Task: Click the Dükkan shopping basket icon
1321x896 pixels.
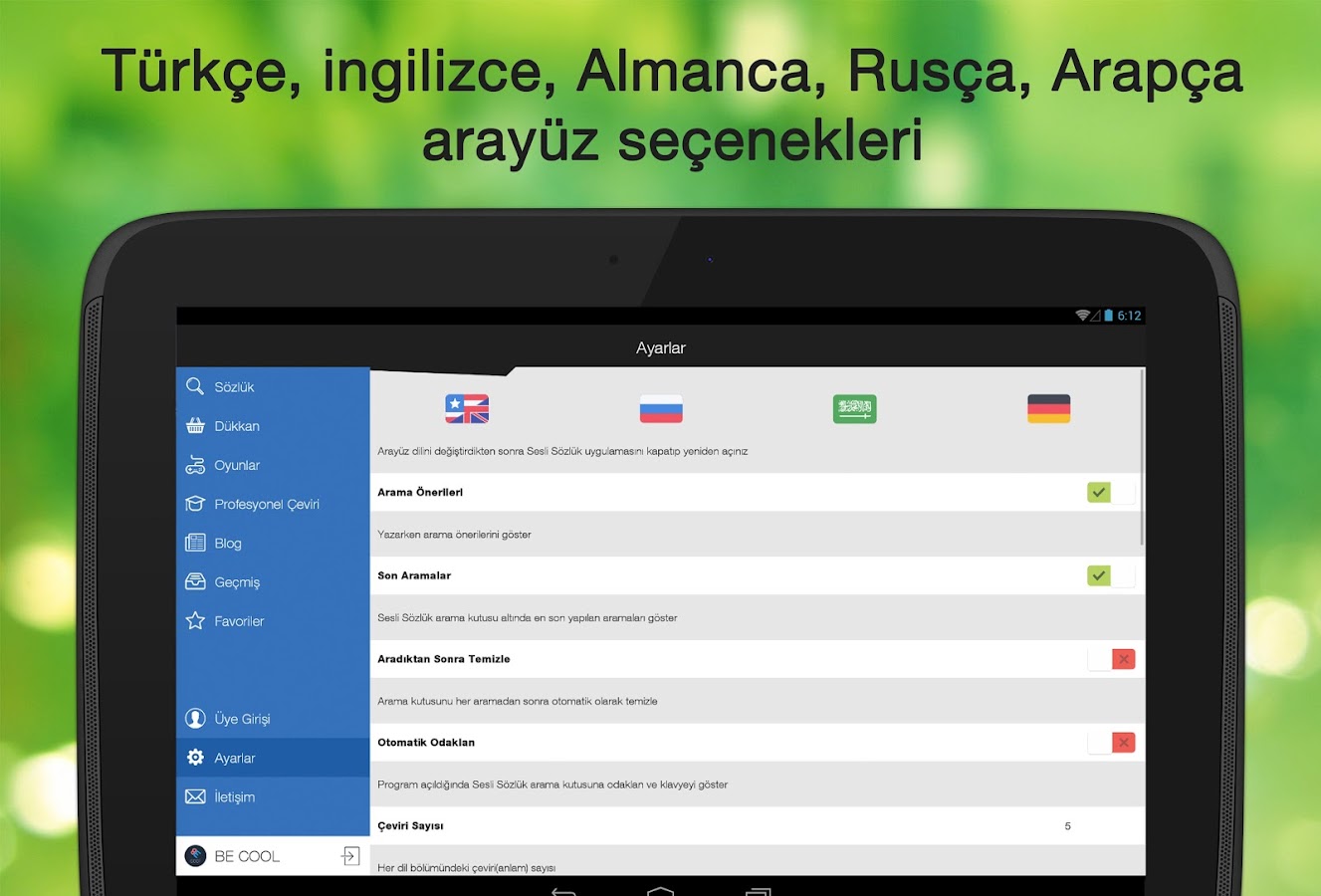Action: [x=195, y=425]
